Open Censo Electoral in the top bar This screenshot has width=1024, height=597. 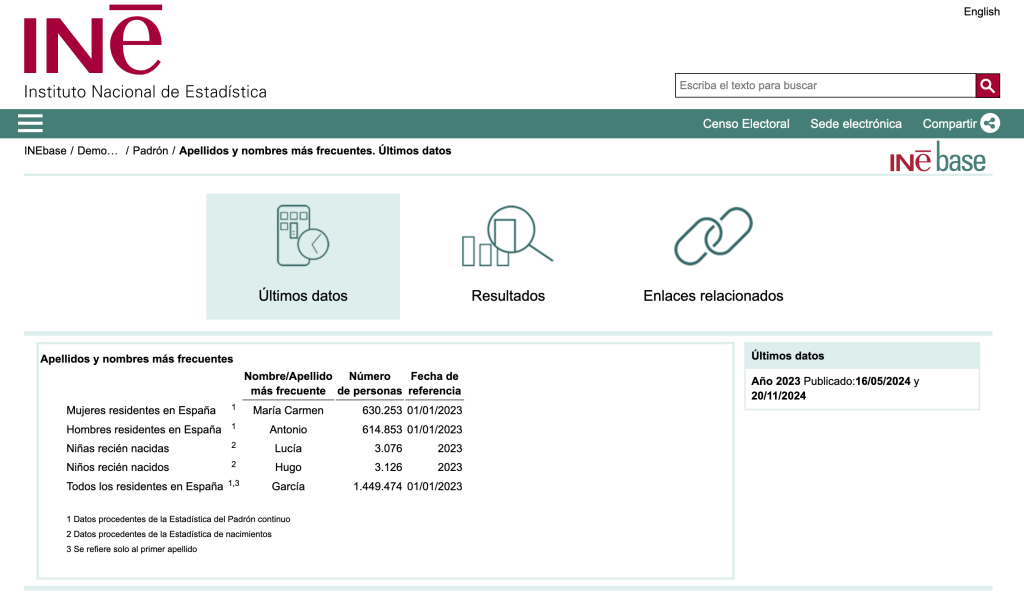(x=746, y=124)
